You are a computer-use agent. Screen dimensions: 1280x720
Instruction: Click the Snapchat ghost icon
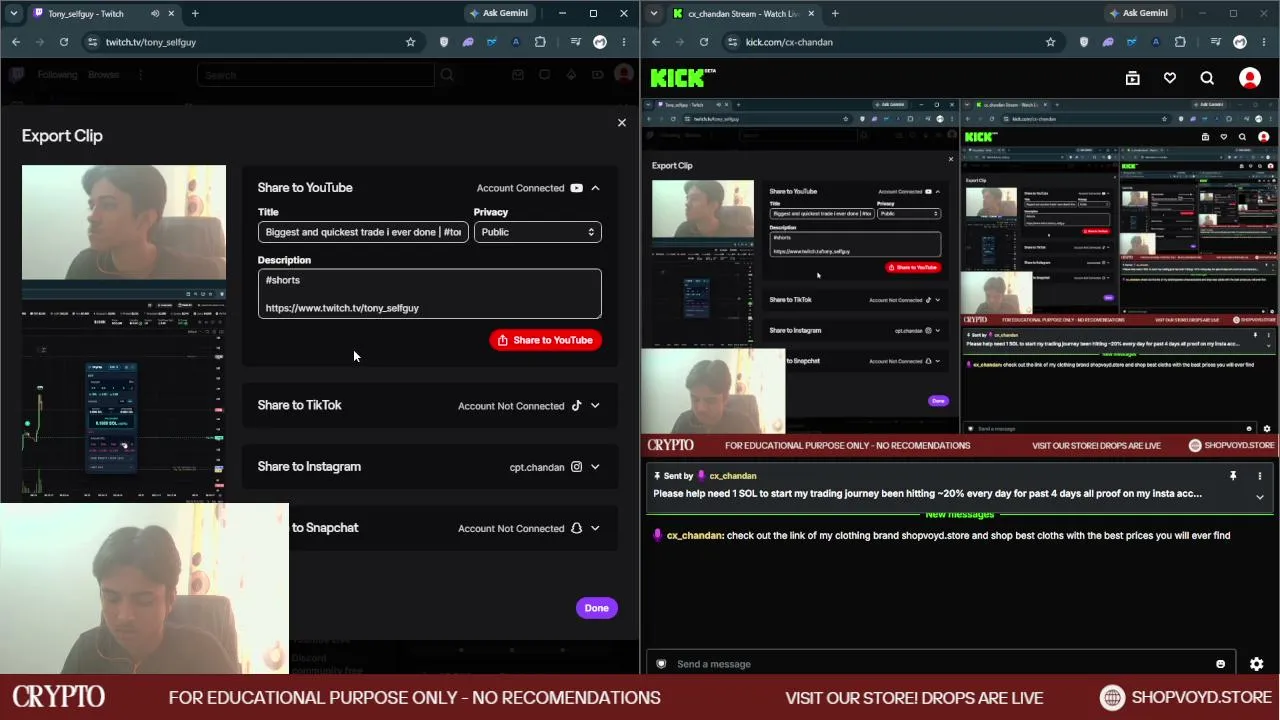[x=576, y=528]
